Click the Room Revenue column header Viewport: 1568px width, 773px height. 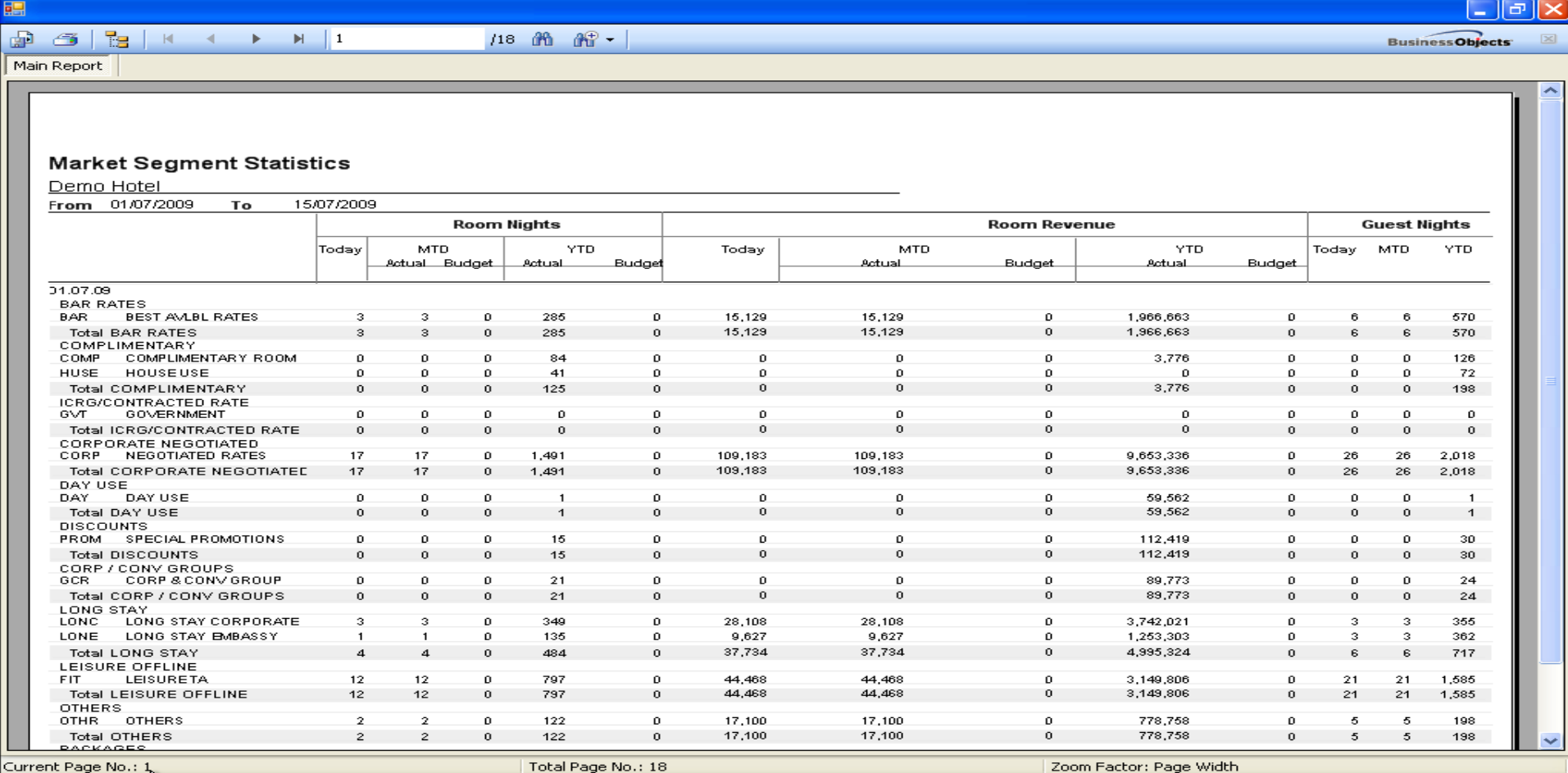(x=1051, y=225)
